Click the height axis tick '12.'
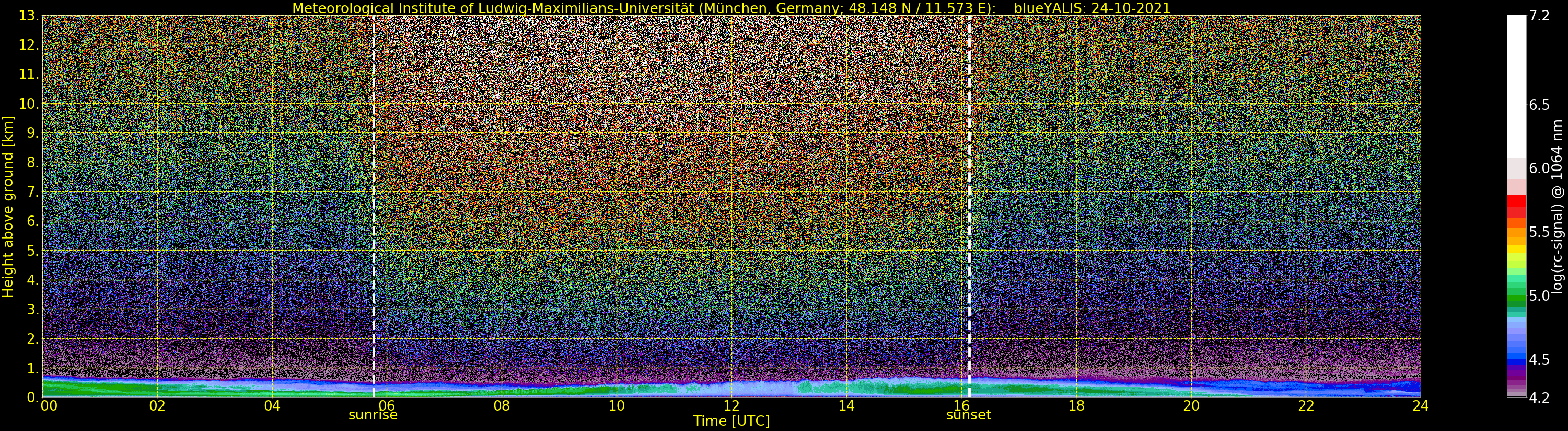 coord(29,44)
